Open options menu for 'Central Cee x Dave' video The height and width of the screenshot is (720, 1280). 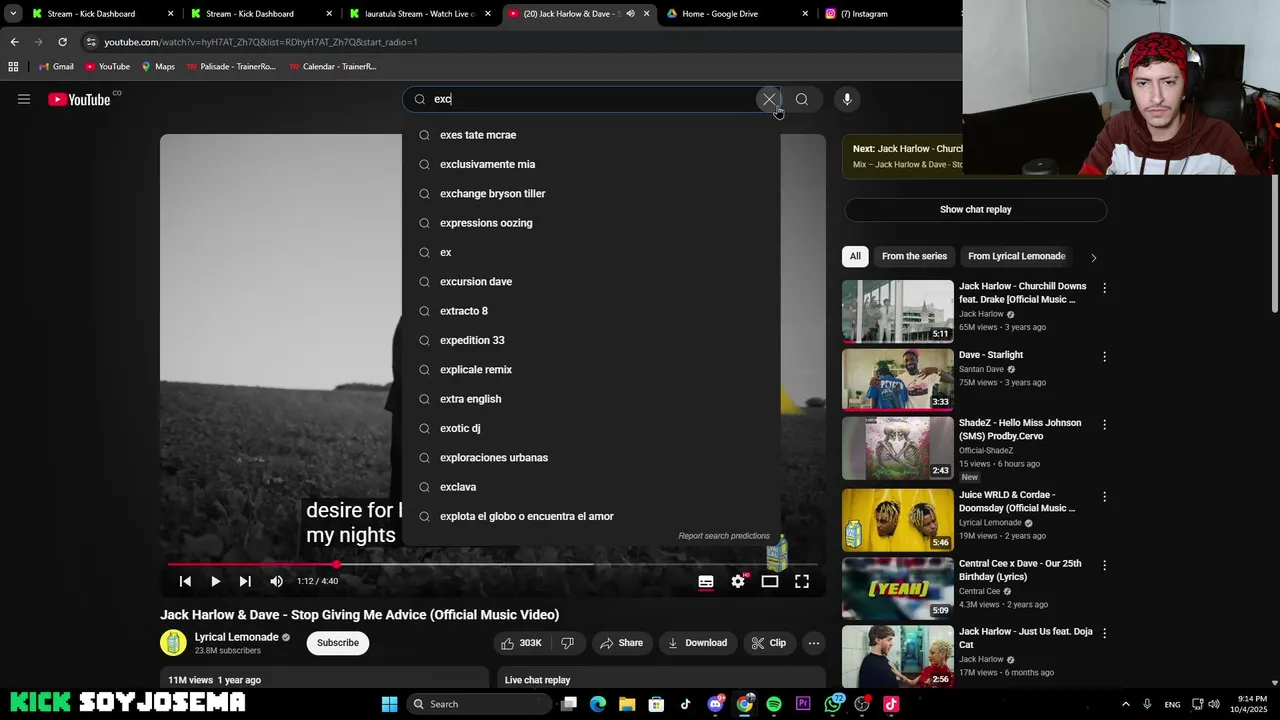(x=1104, y=565)
